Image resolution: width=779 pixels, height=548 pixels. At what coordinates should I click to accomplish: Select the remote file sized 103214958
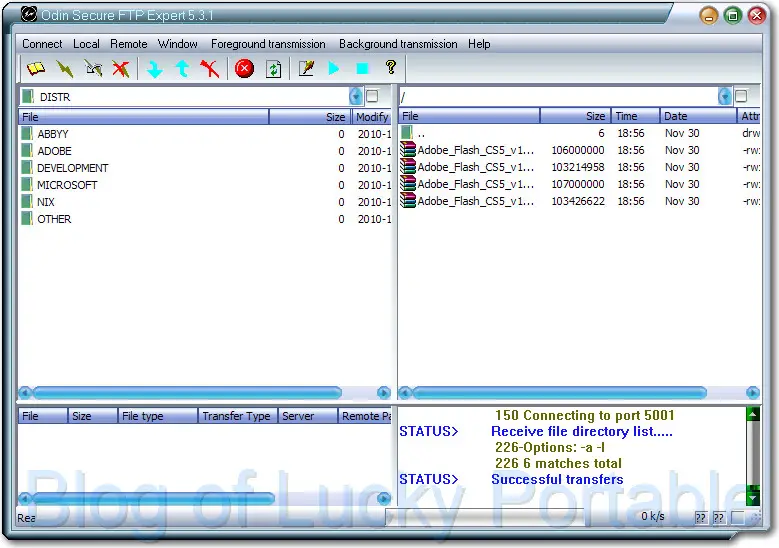[579, 167]
